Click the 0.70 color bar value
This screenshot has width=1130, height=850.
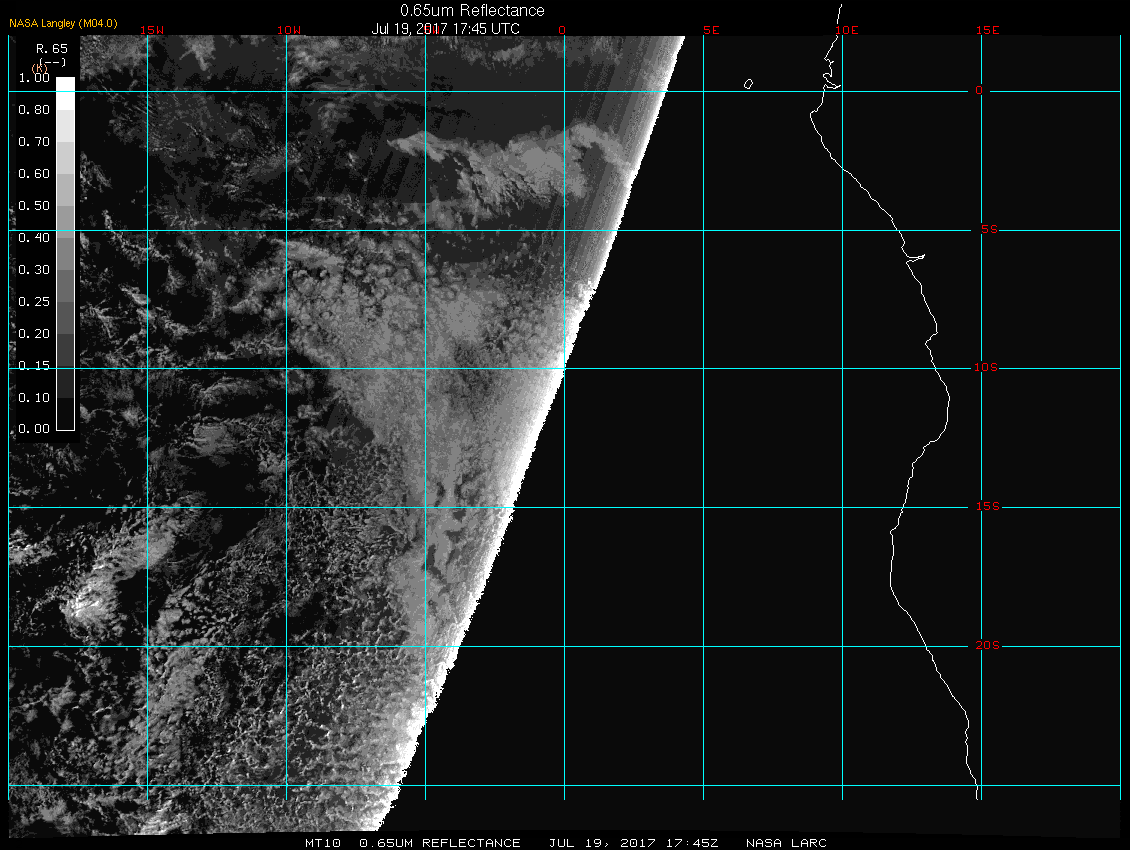click(x=34, y=141)
